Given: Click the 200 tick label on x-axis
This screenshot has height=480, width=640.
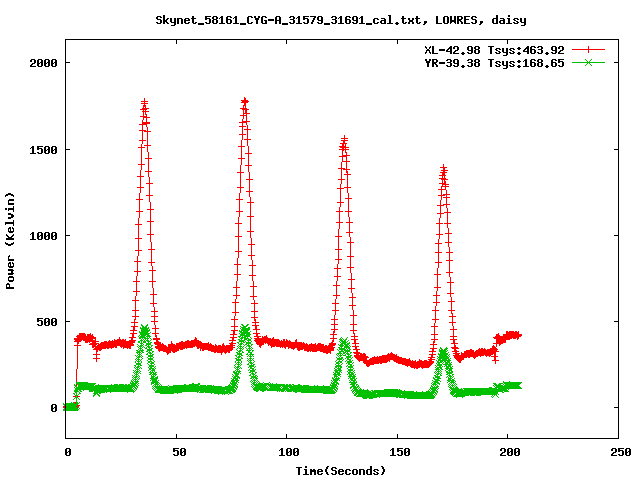Looking at the screenshot, I should click(x=510, y=452).
